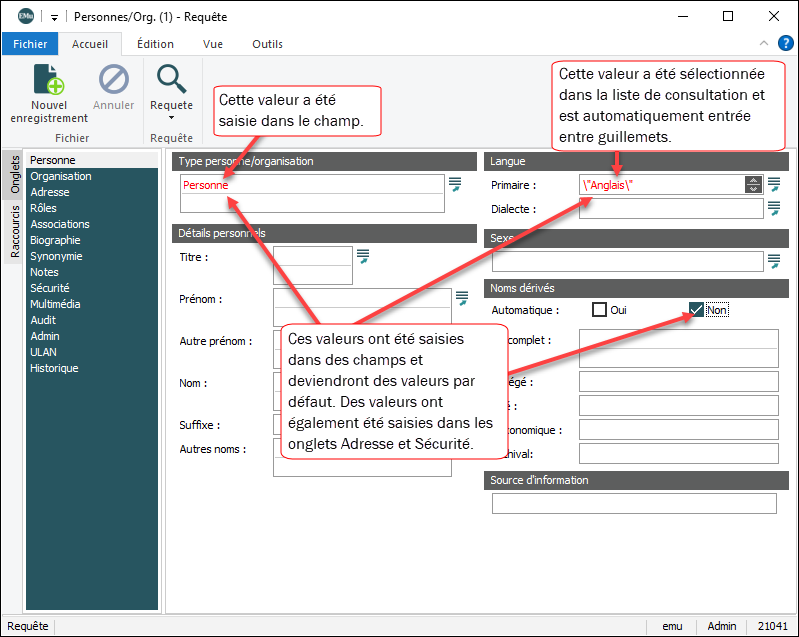
Task: Click the Source d'information input field
Action: pyautogui.click(x=634, y=503)
